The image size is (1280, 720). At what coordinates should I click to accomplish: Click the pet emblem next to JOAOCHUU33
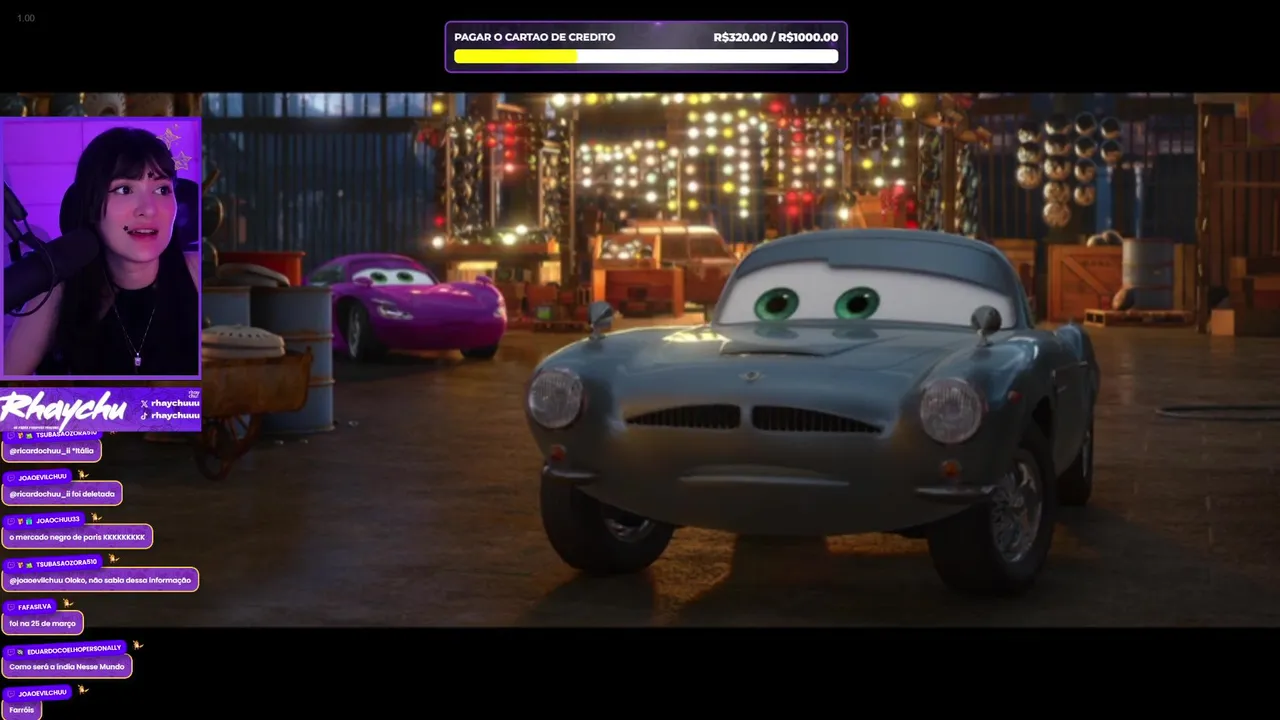96,518
